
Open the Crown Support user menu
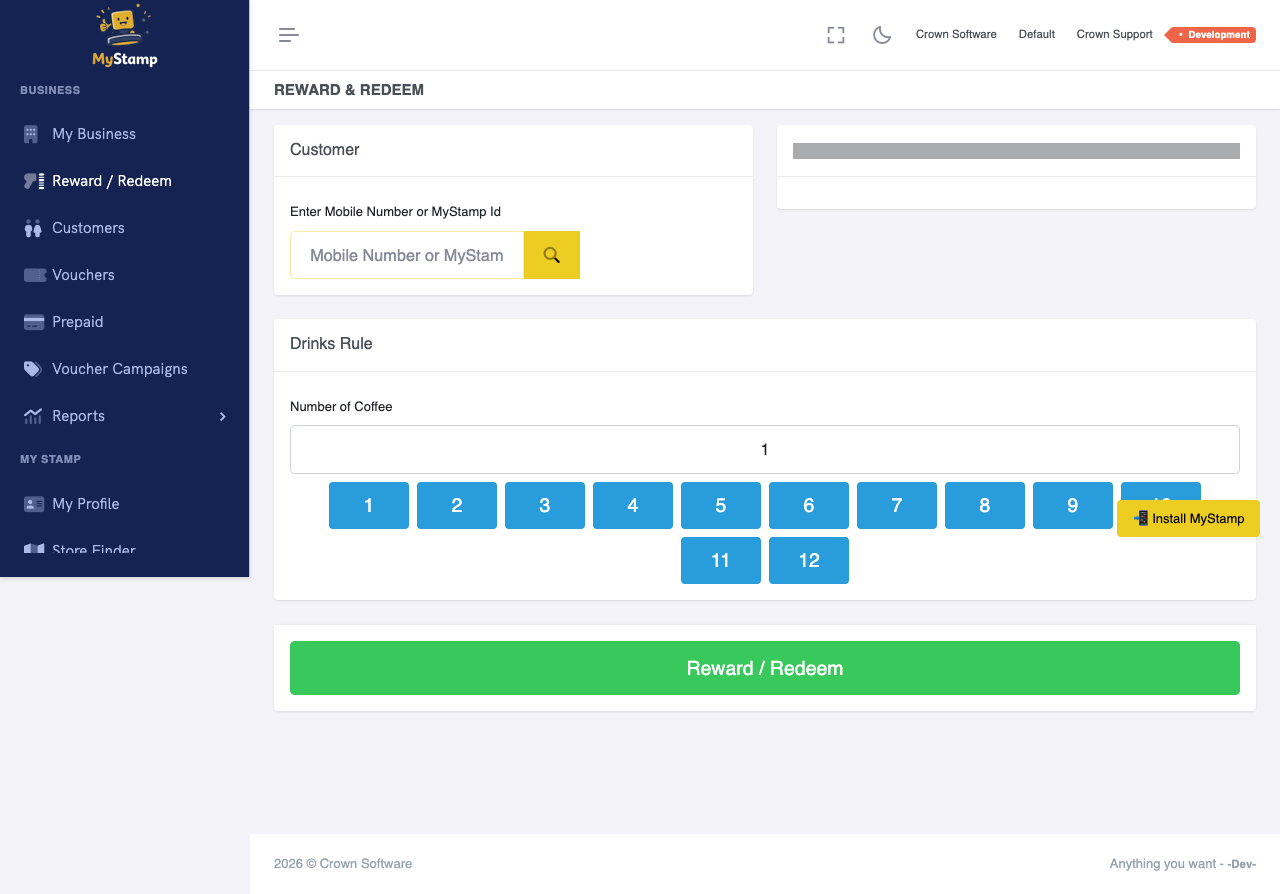pos(1114,34)
